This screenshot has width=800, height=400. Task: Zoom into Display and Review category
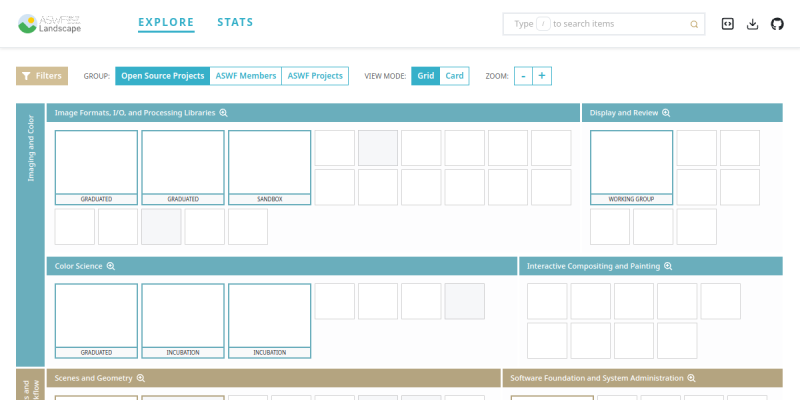click(x=666, y=113)
